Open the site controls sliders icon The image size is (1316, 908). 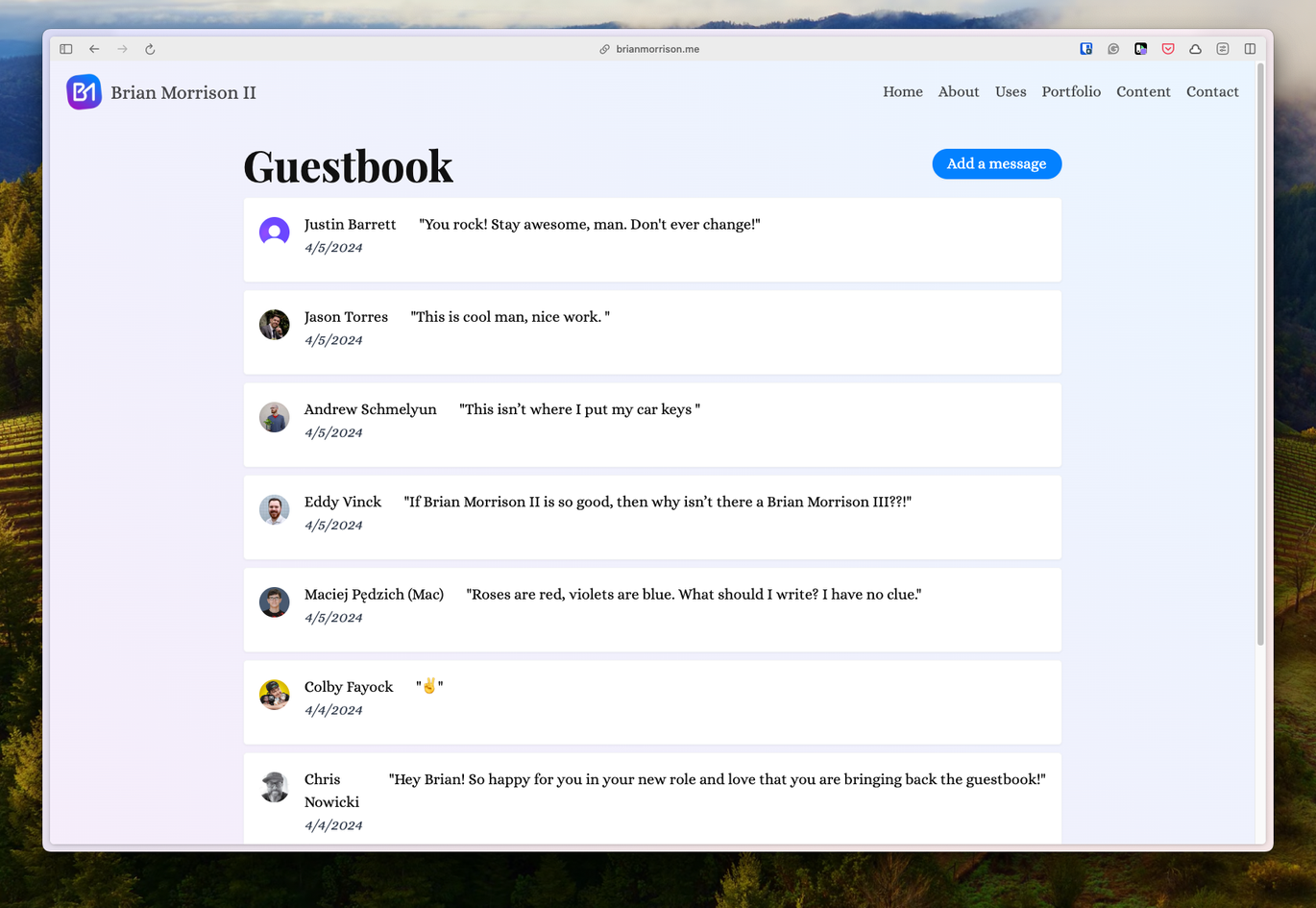tap(1223, 49)
